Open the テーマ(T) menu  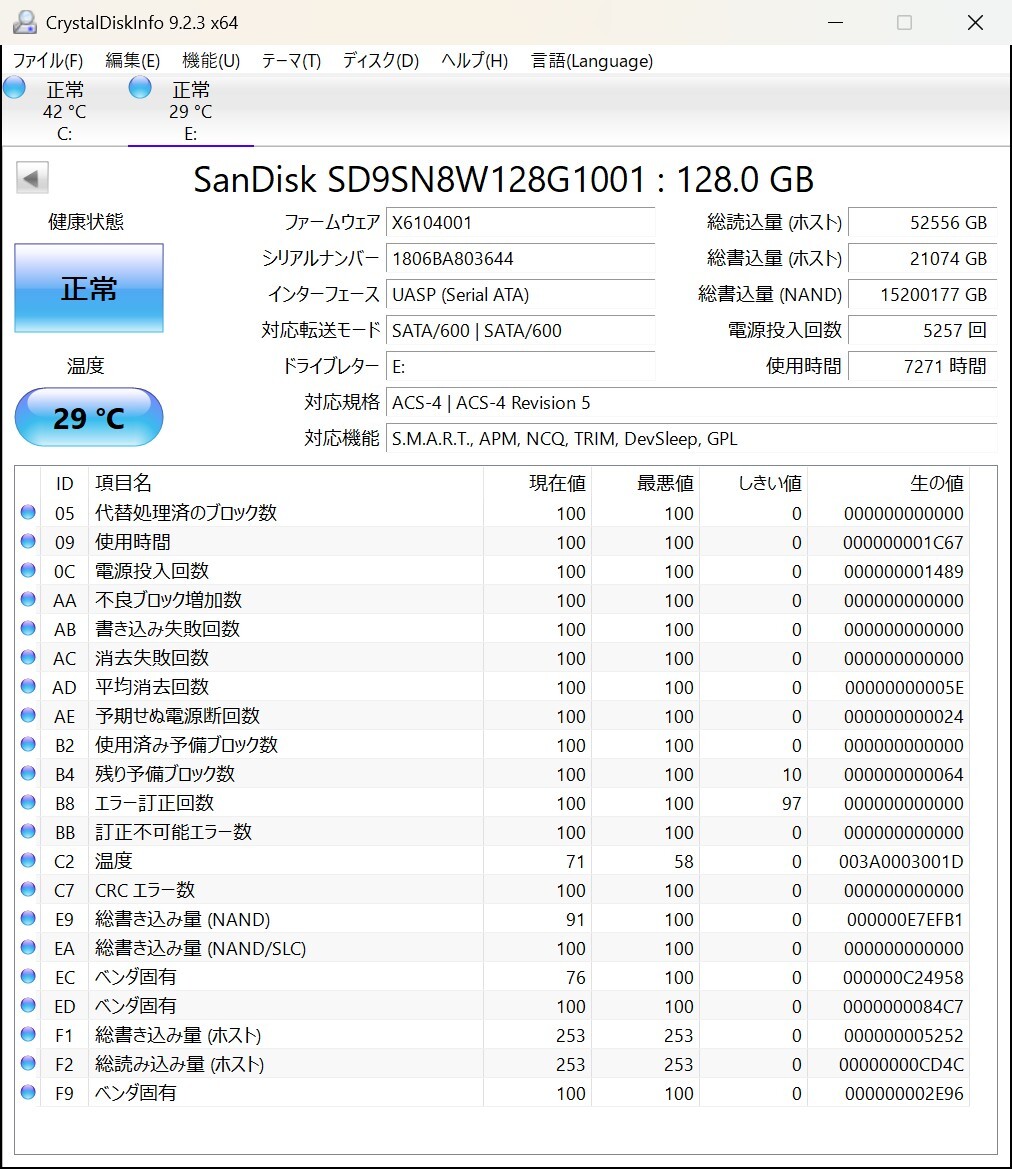point(289,61)
